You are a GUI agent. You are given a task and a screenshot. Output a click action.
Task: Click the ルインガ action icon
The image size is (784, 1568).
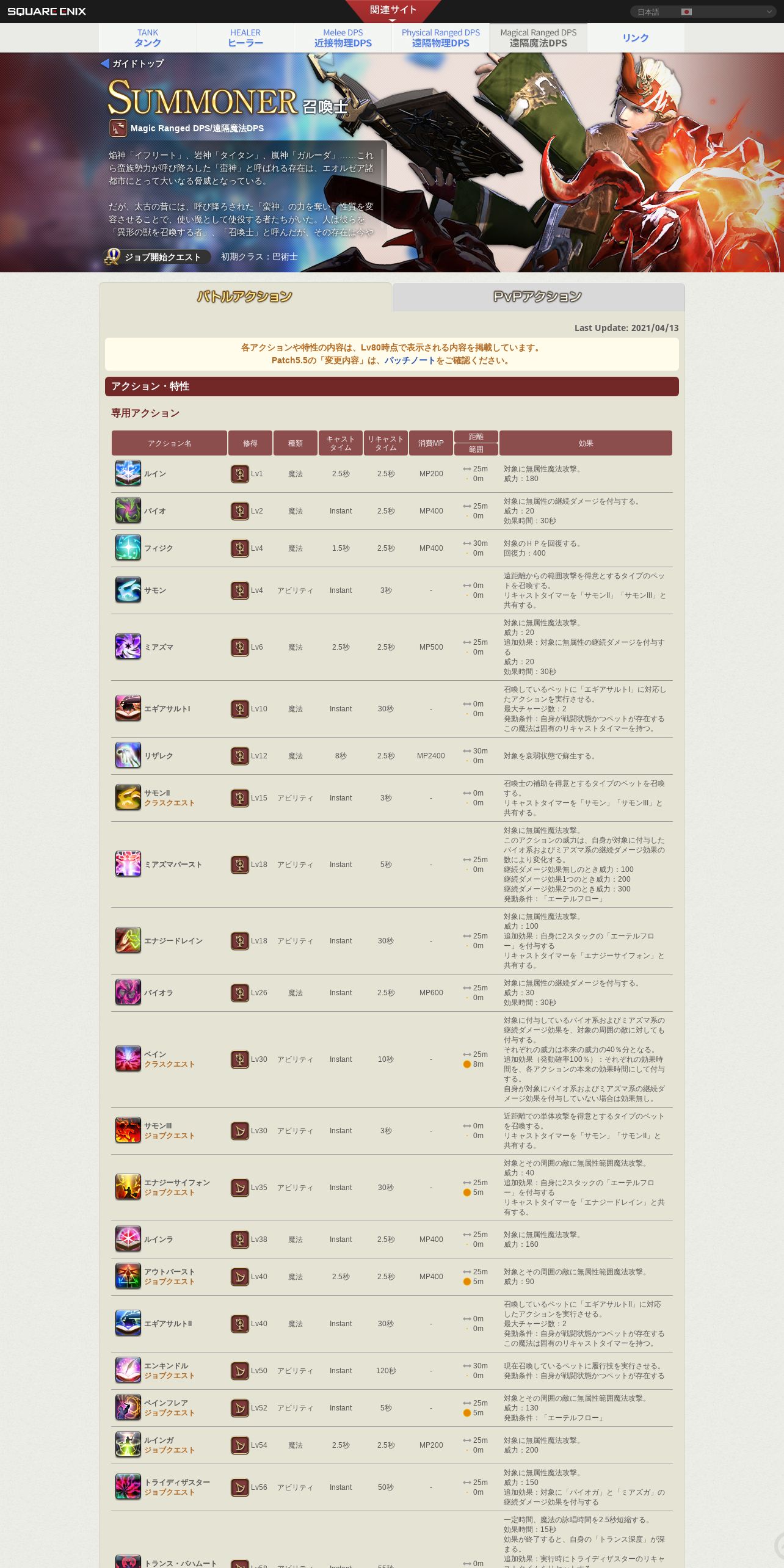(x=128, y=1445)
